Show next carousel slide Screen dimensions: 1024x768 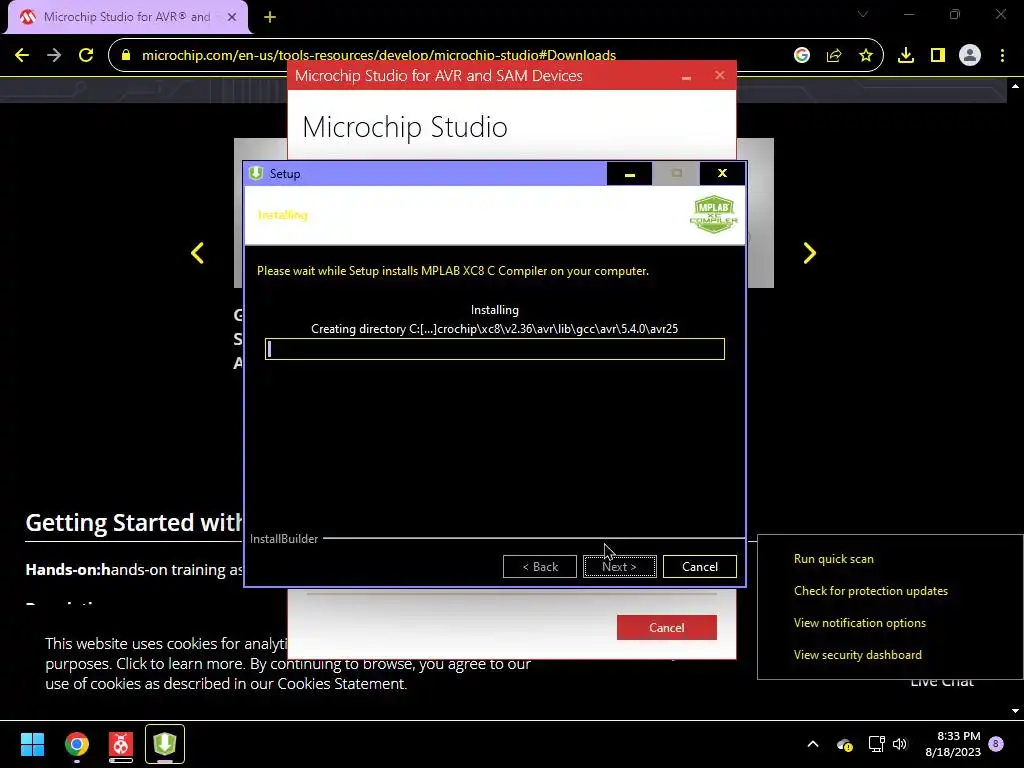(x=810, y=253)
